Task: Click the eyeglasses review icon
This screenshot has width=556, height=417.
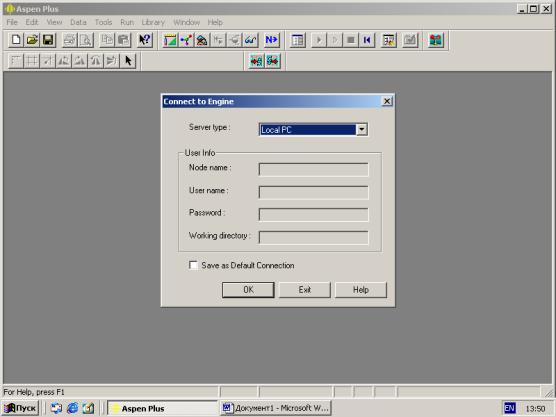Action: 250,40
